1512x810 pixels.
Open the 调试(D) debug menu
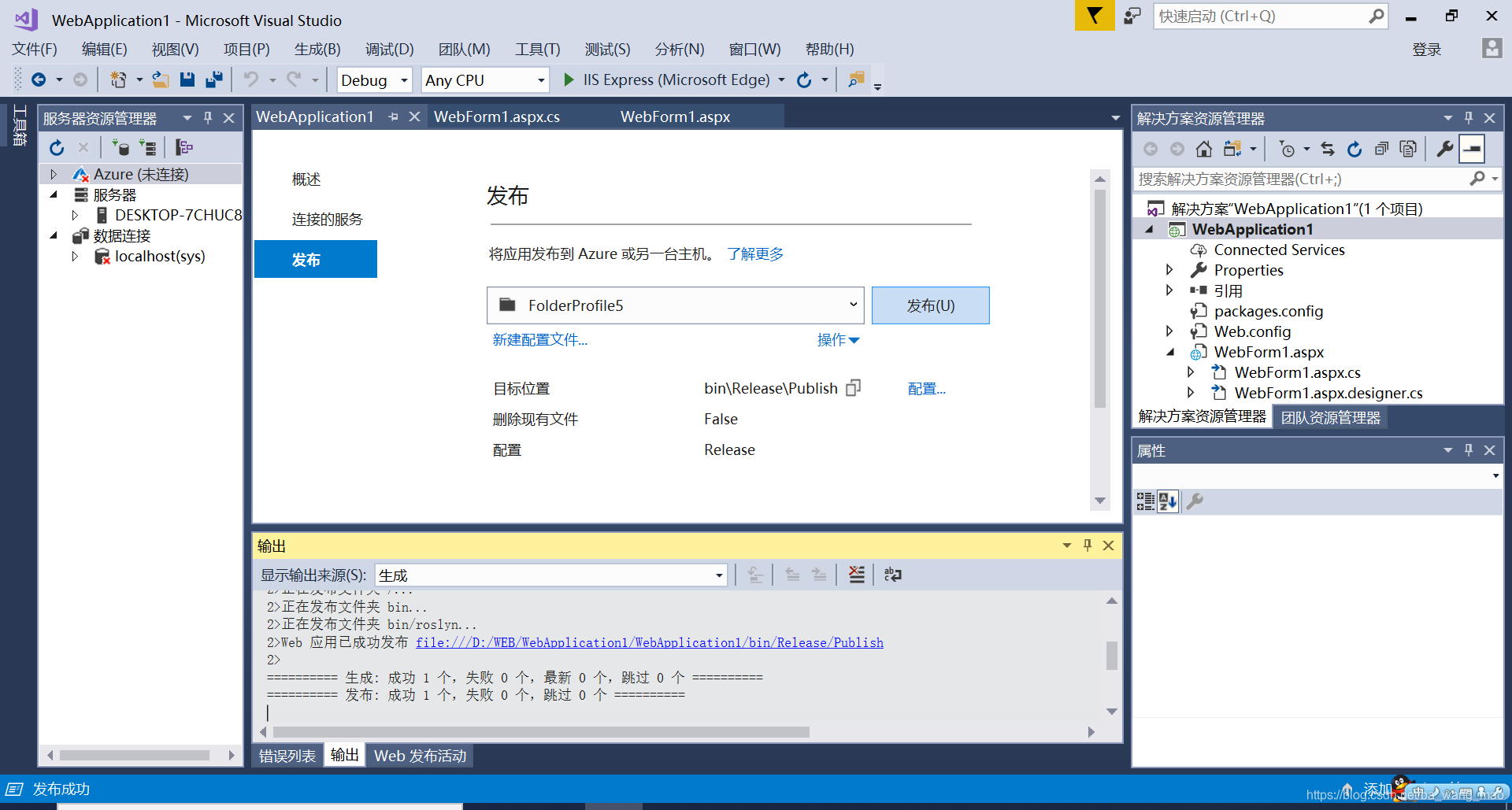point(389,49)
